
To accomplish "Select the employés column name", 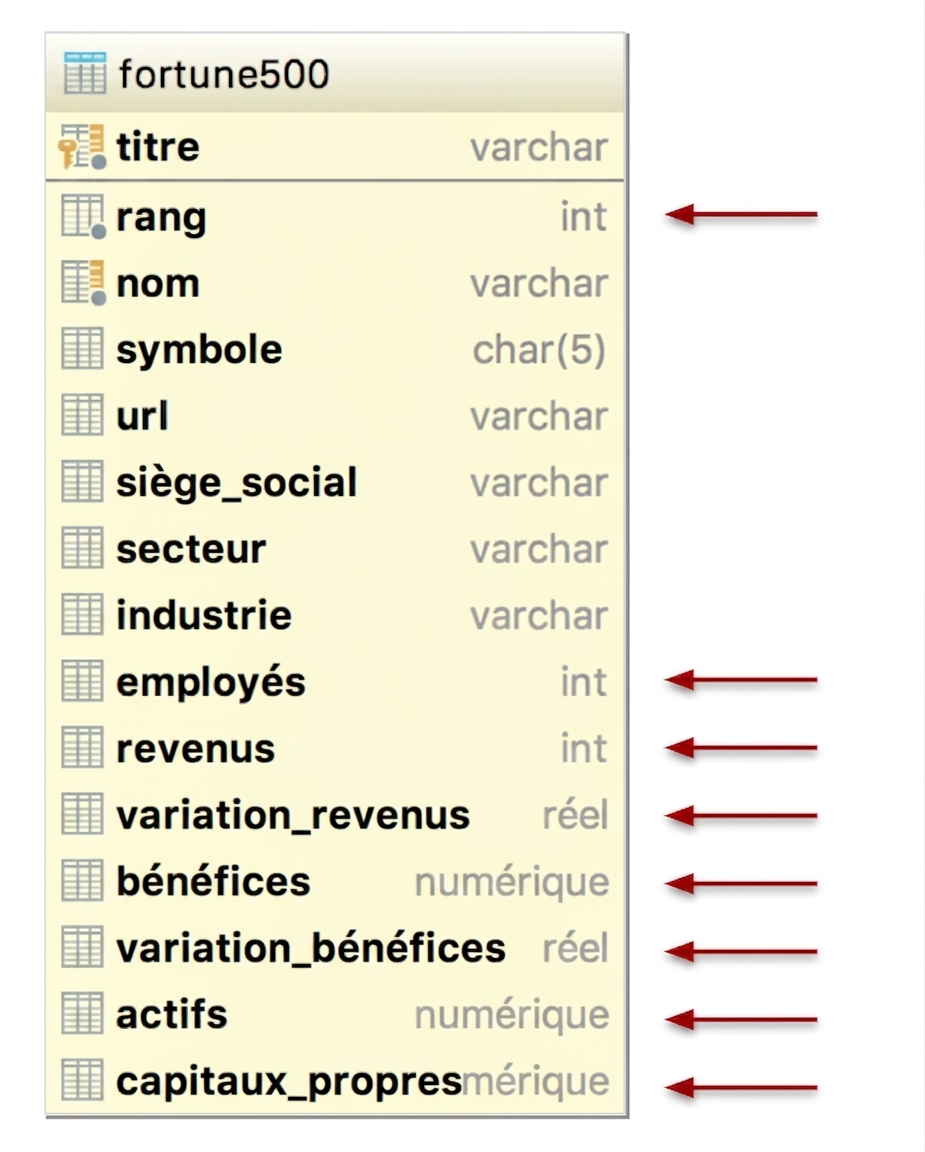I will pyautogui.click(x=211, y=683).
